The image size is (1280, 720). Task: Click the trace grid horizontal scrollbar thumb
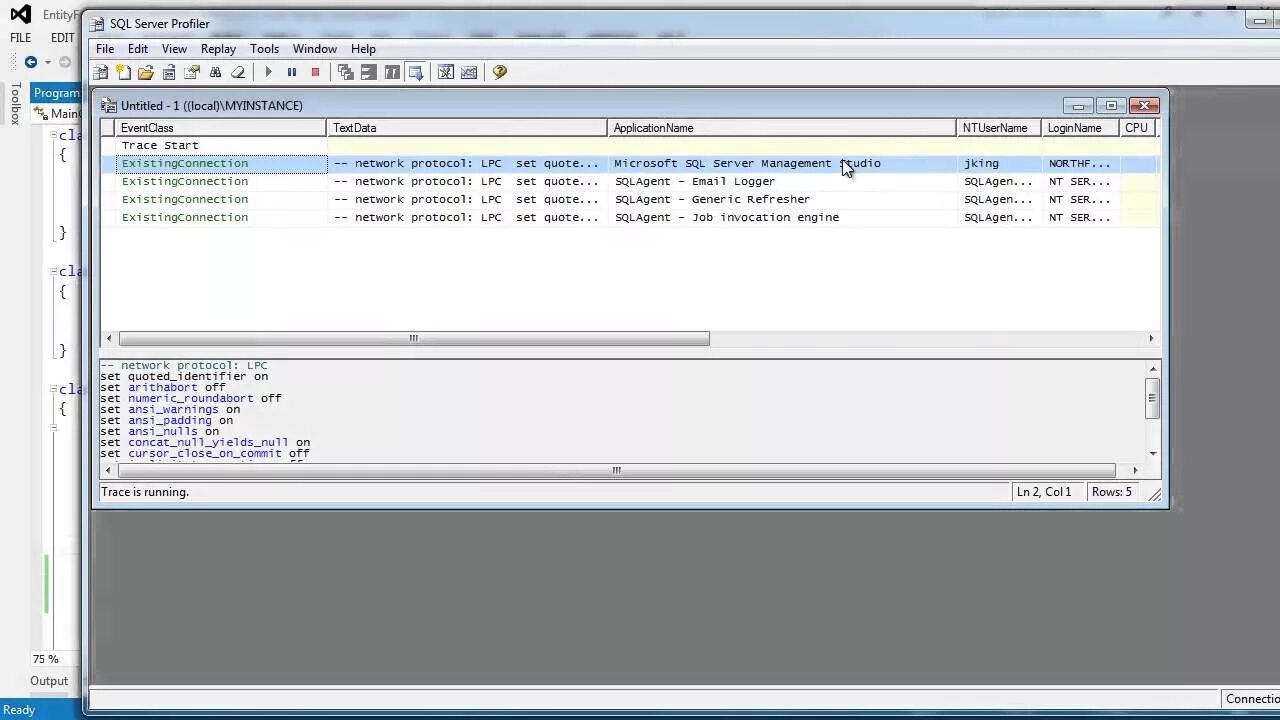tap(414, 338)
